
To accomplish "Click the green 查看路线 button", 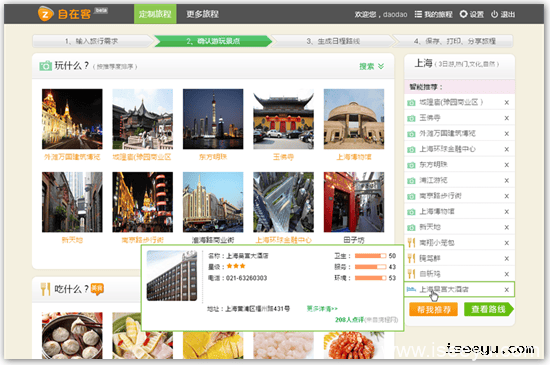I will coord(489,309).
